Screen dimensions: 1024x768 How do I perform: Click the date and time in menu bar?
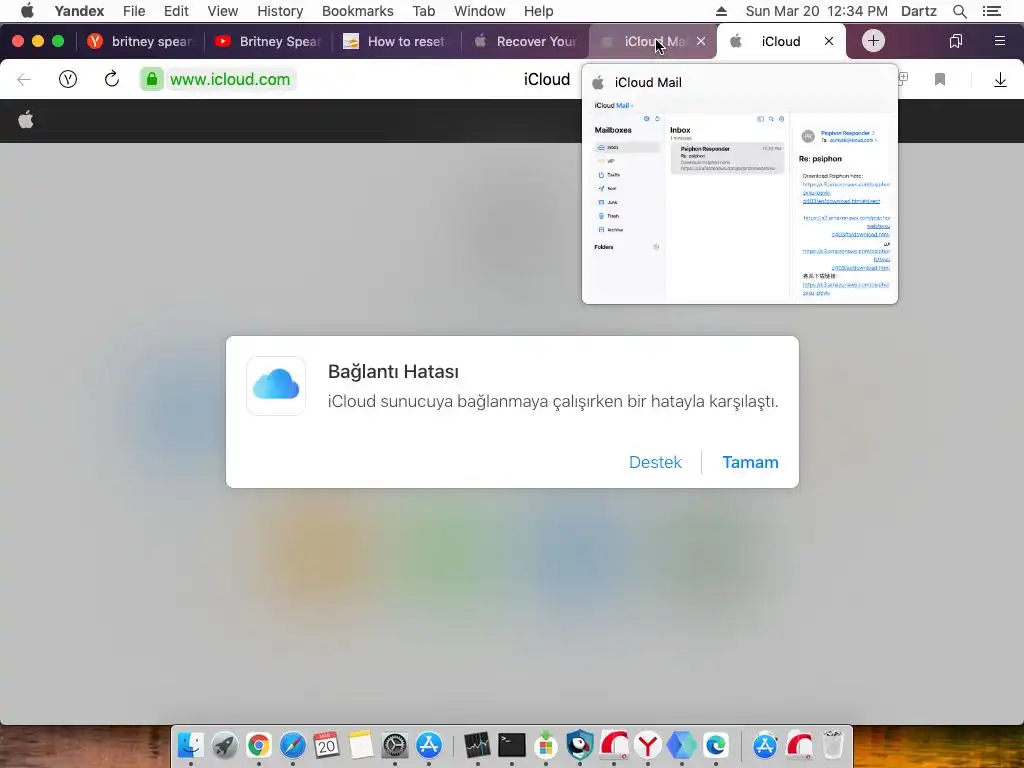click(816, 11)
